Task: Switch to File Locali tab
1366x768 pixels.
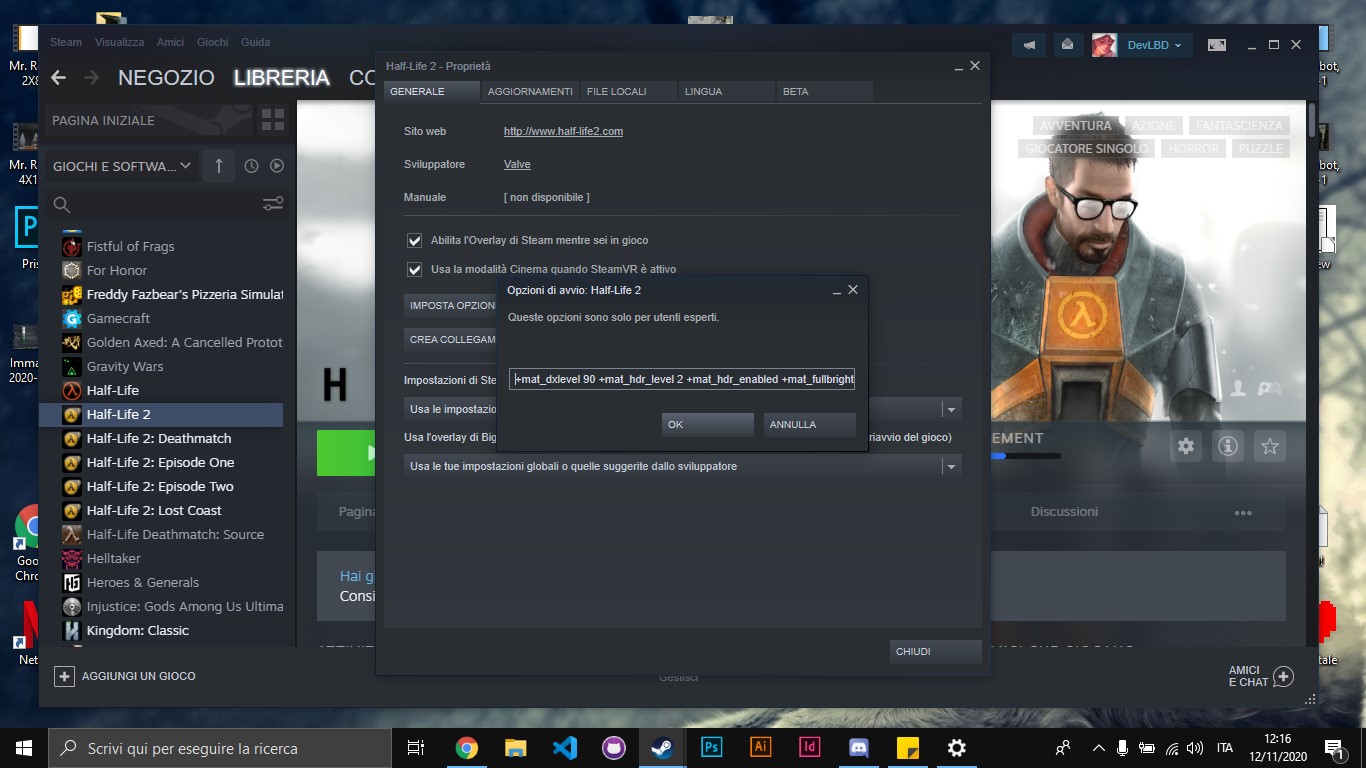Action: pyautogui.click(x=628, y=91)
